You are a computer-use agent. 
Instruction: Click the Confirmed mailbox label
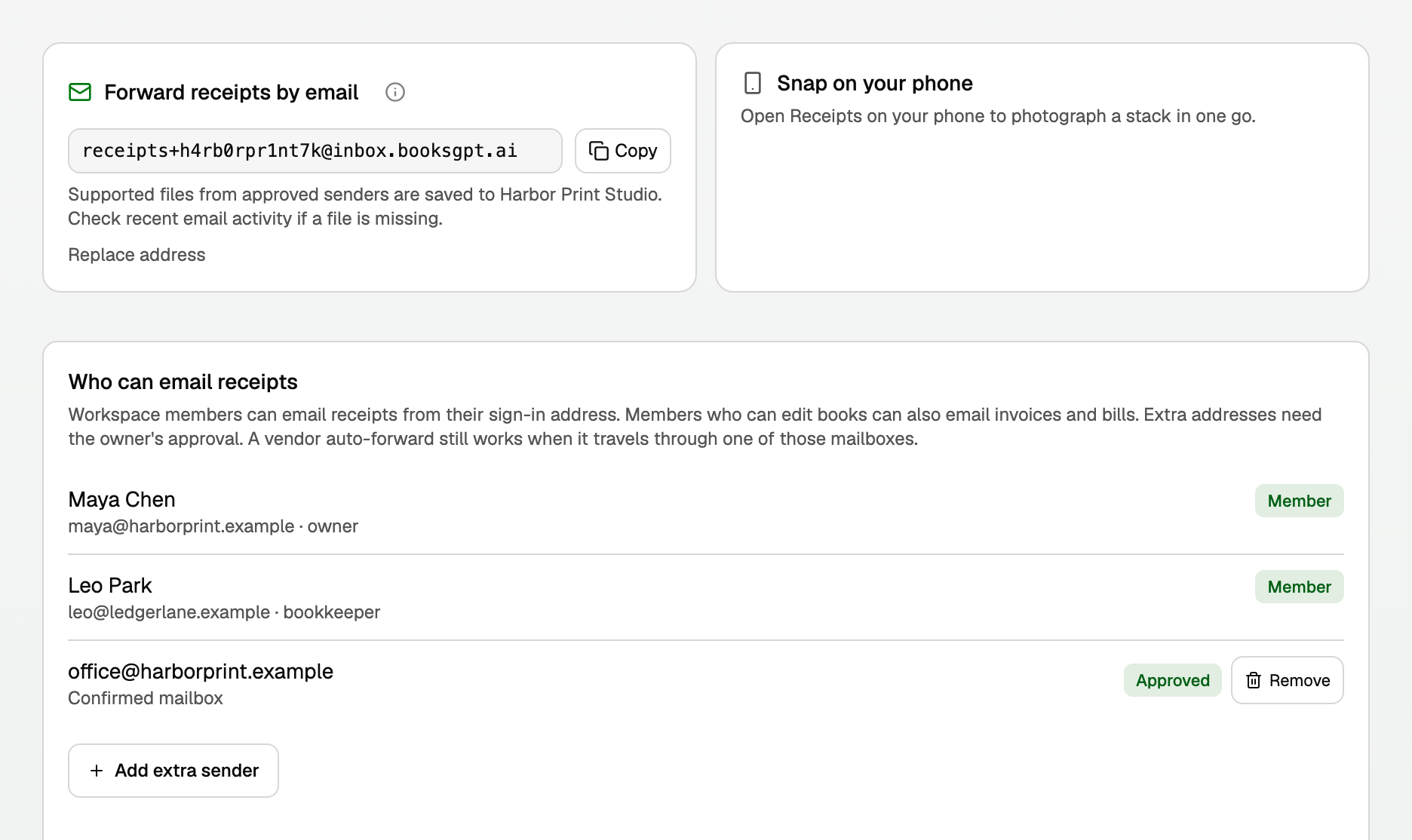click(x=146, y=698)
